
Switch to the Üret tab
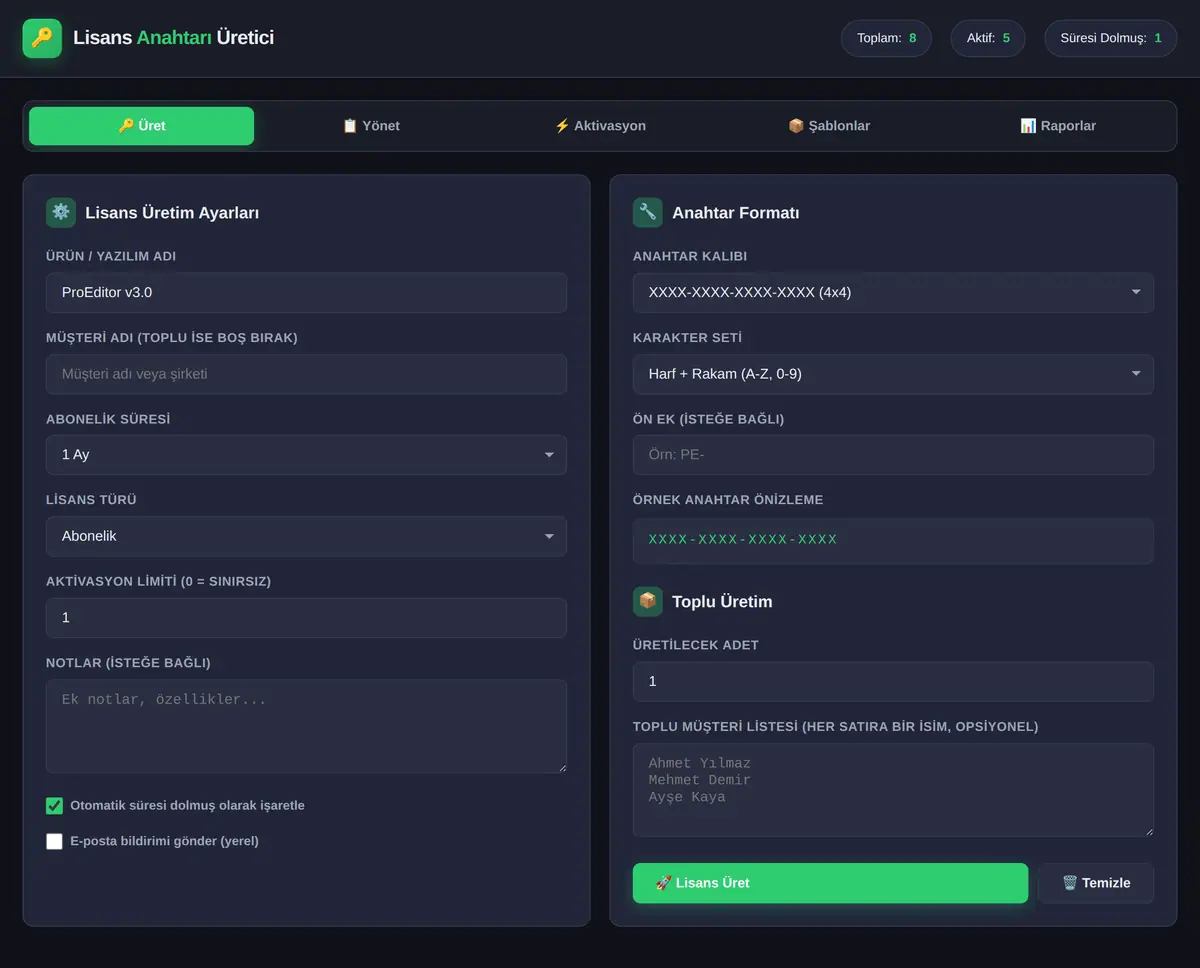[142, 126]
